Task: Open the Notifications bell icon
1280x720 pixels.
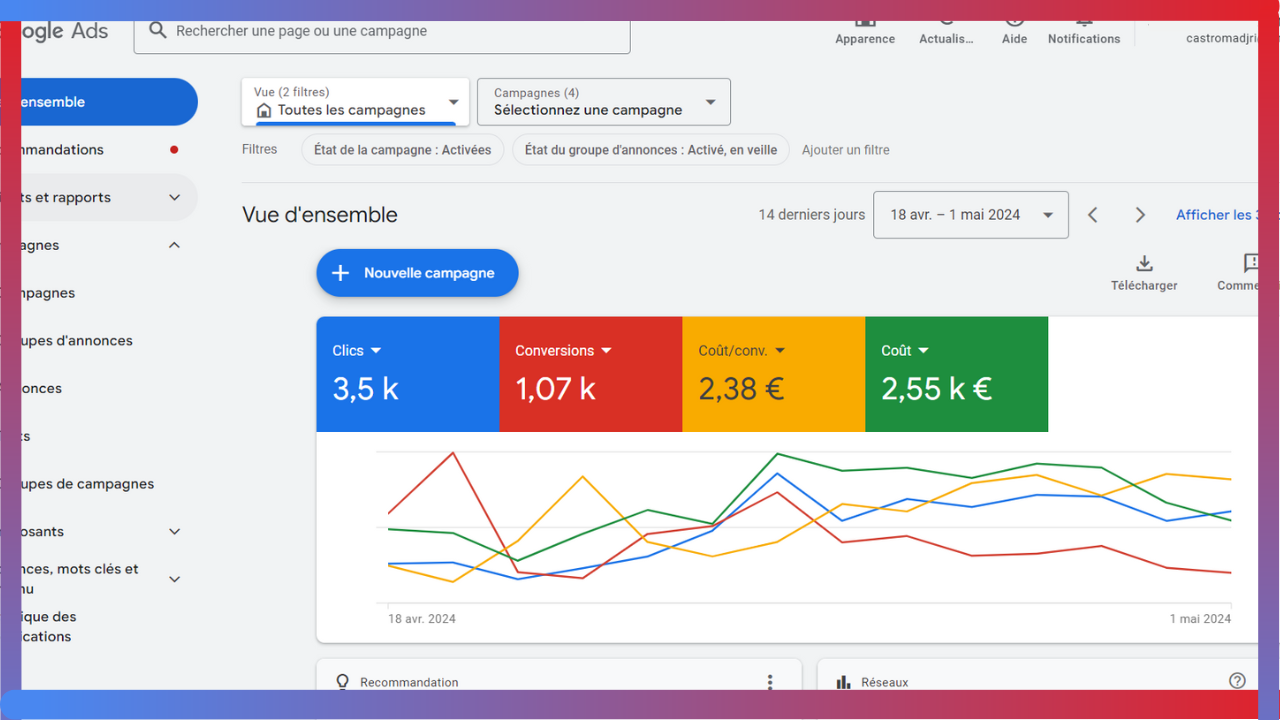Action: (x=1084, y=24)
